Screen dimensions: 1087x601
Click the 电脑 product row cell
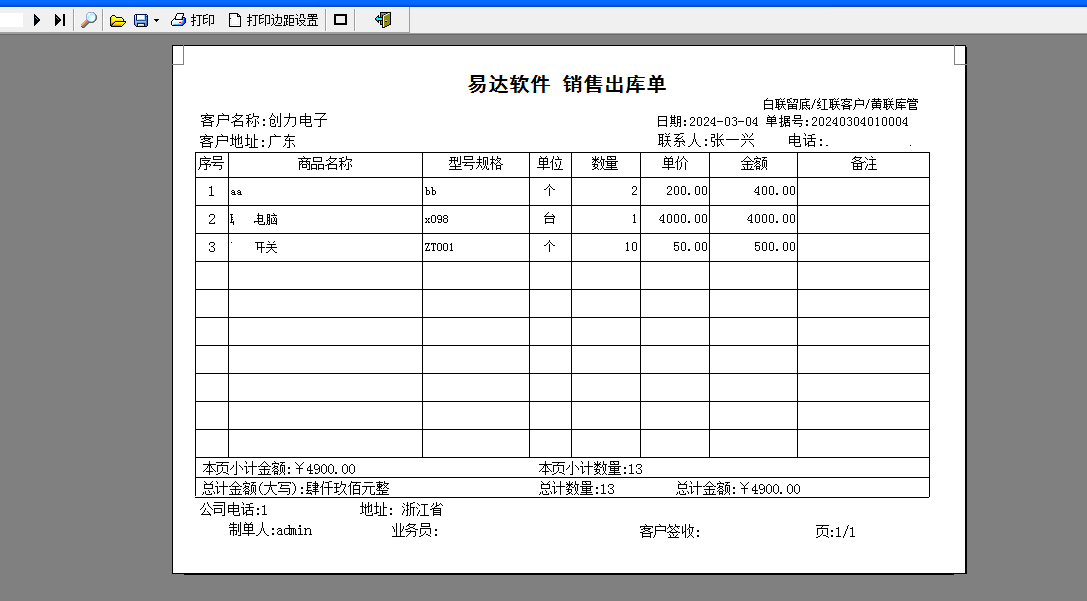coord(325,220)
